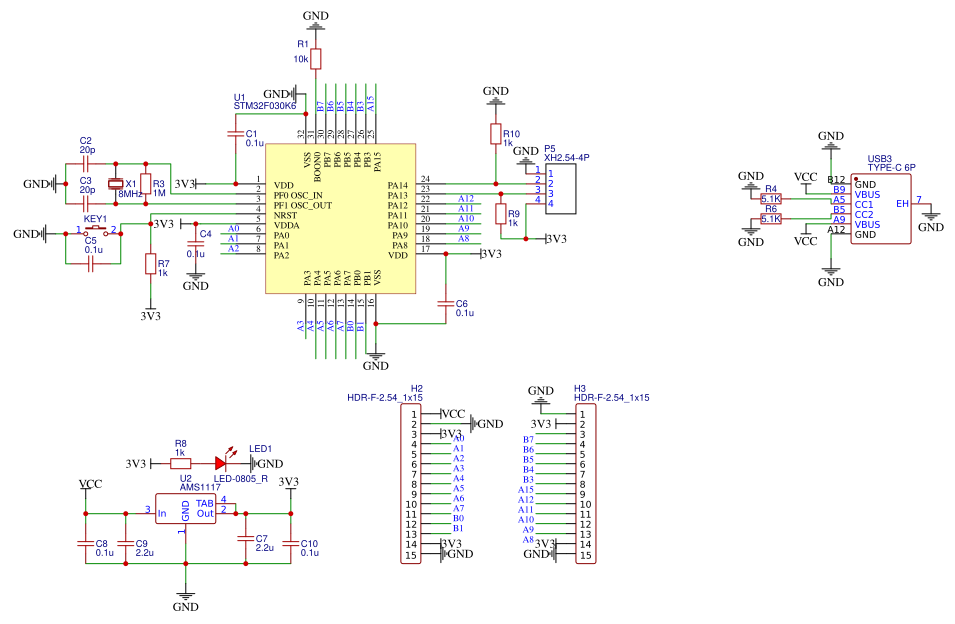Select the R10 1k resistor symbol
955x624 pixels.
(x=495, y=135)
